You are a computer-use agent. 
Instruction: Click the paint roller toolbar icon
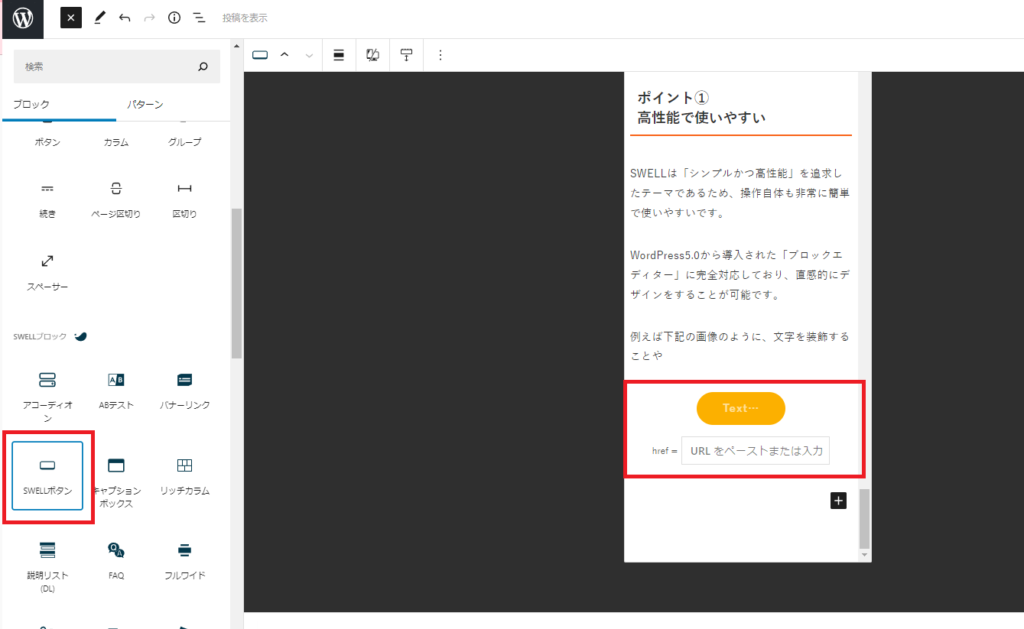click(x=406, y=55)
